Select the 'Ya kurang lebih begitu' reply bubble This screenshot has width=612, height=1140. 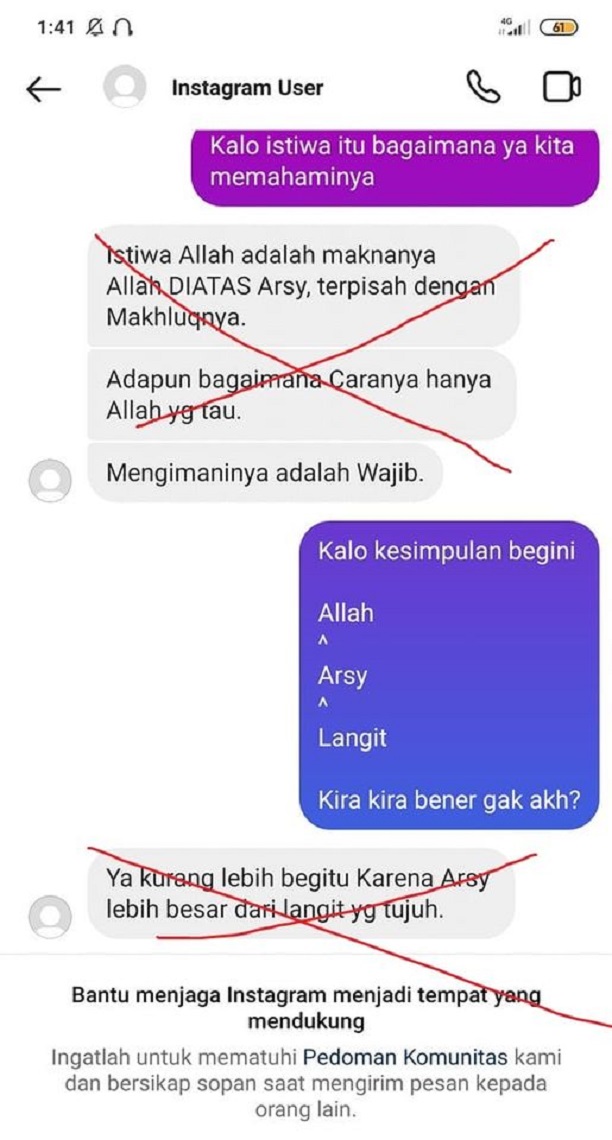[301, 894]
